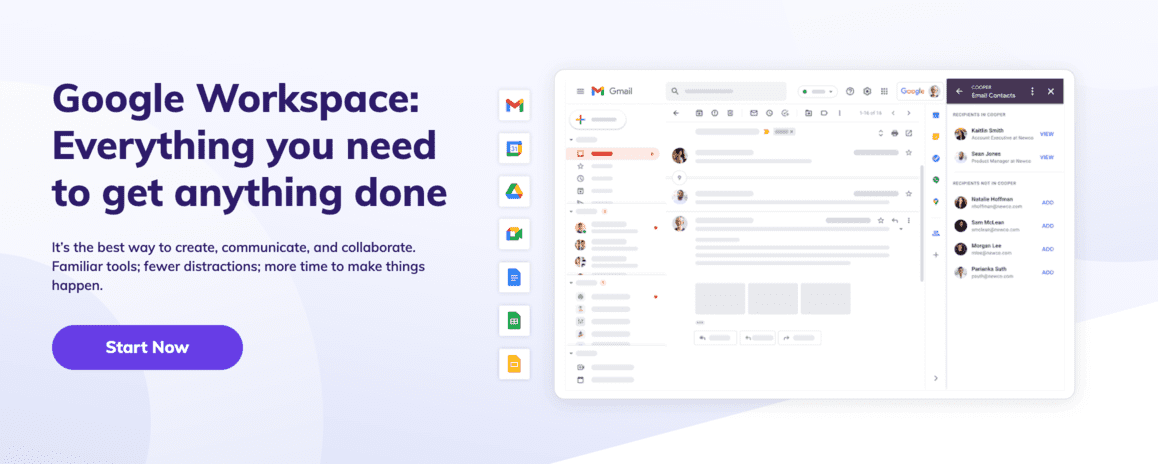Click the first attachment thumbnail
1158x464 pixels.
click(719, 298)
